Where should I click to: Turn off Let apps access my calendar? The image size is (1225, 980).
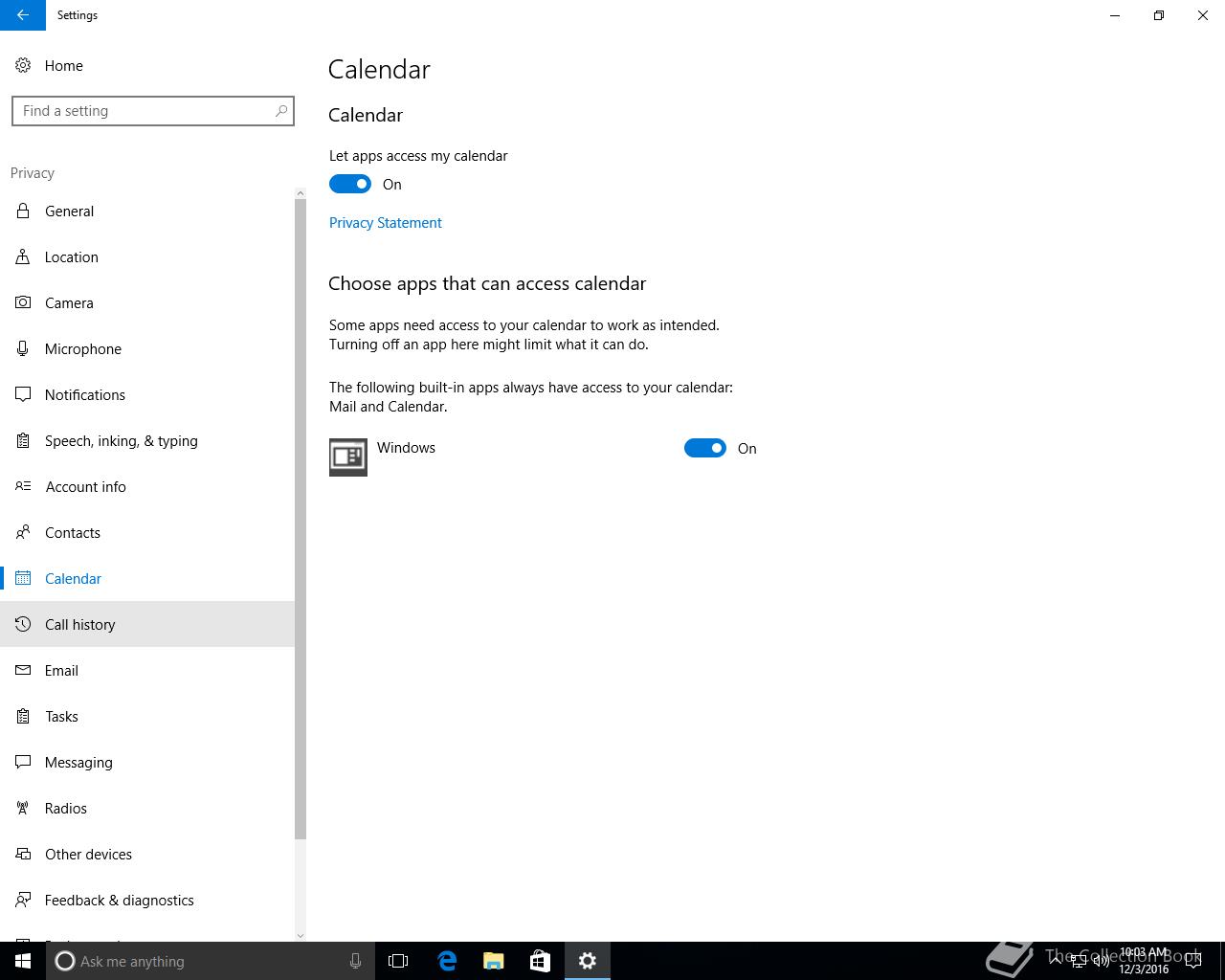(x=350, y=184)
